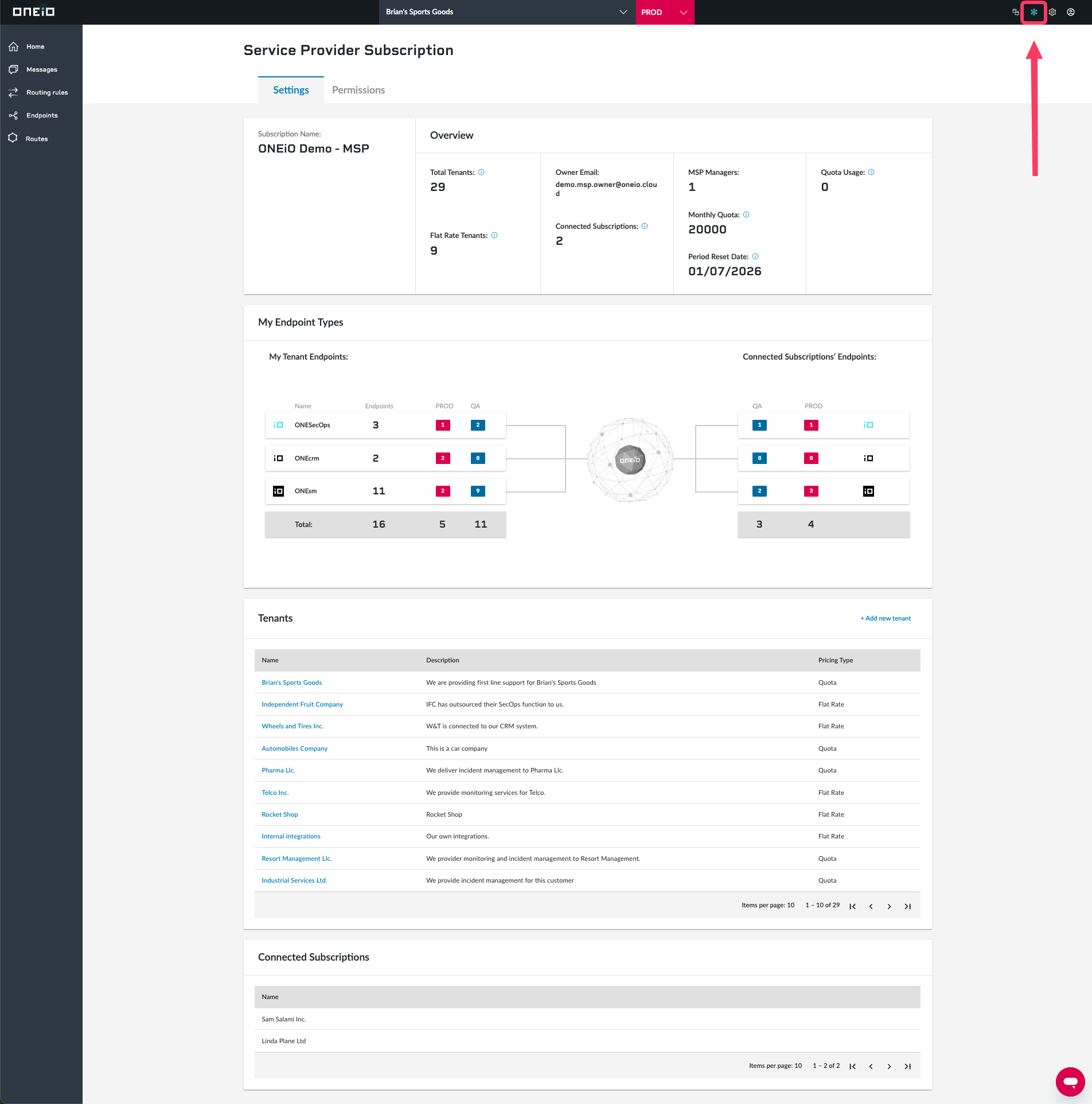The width and height of the screenshot is (1092, 1104).
Task: Go to previous page of Connected Subscriptions
Action: [871, 1066]
